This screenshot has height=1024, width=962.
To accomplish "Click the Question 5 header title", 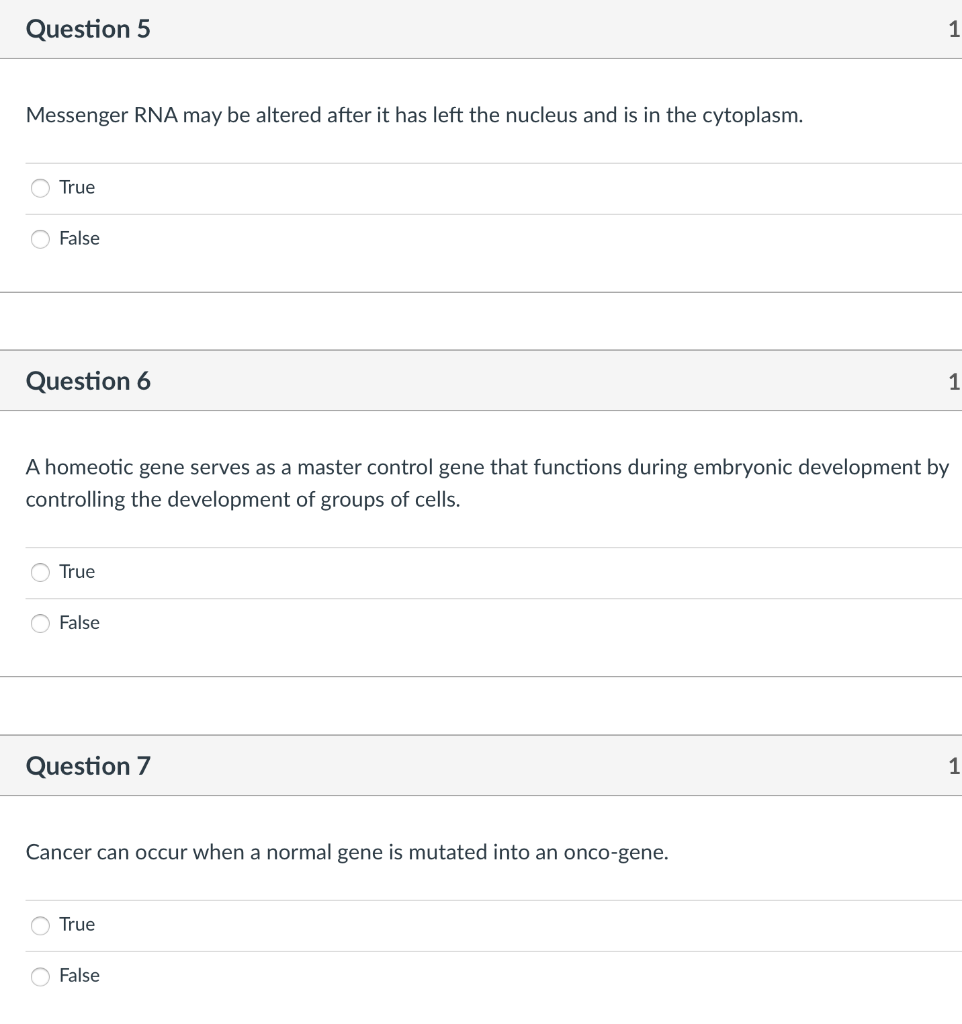I will click(x=88, y=30).
